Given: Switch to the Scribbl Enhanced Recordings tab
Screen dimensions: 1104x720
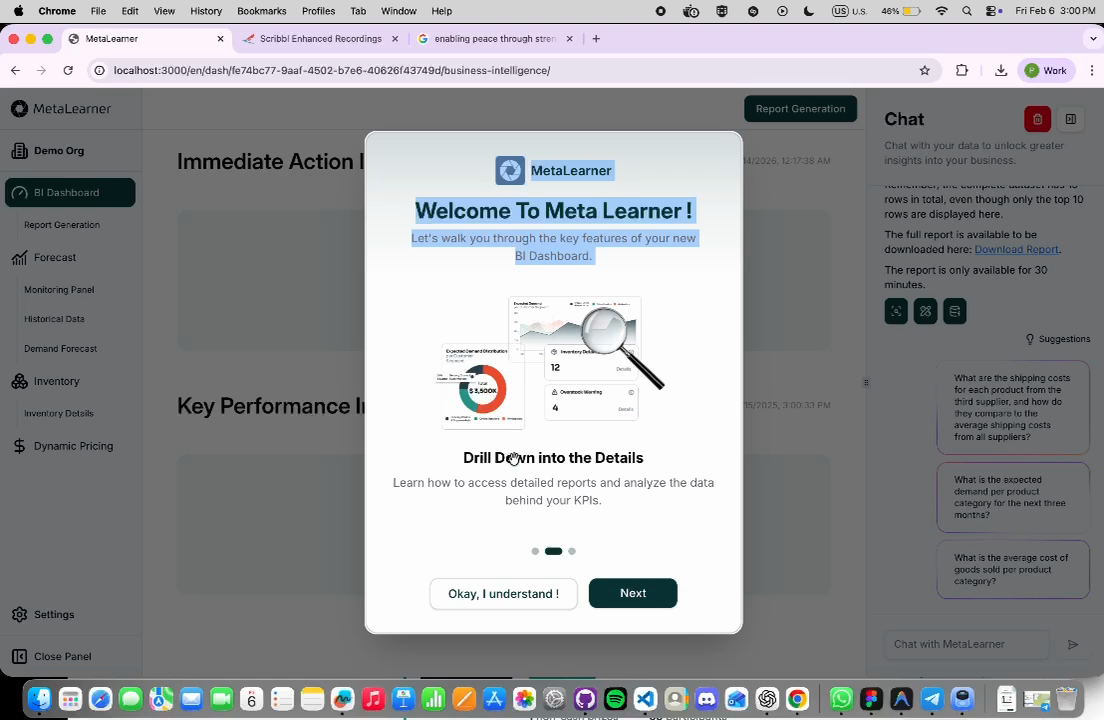Looking at the screenshot, I should pos(320,38).
